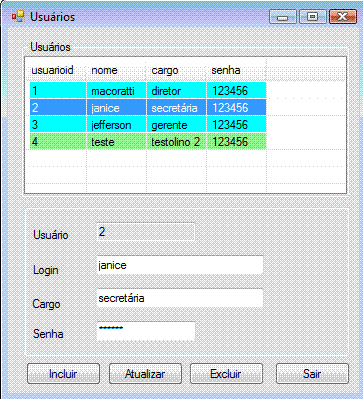The height and width of the screenshot is (400, 363).
Task: Click the Cargo field containing secretária
Action: click(x=180, y=298)
